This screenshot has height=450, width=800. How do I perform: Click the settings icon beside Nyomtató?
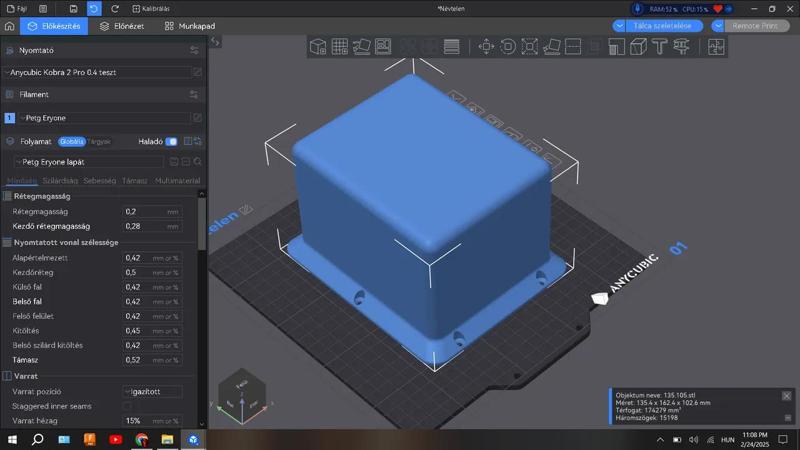(194, 50)
